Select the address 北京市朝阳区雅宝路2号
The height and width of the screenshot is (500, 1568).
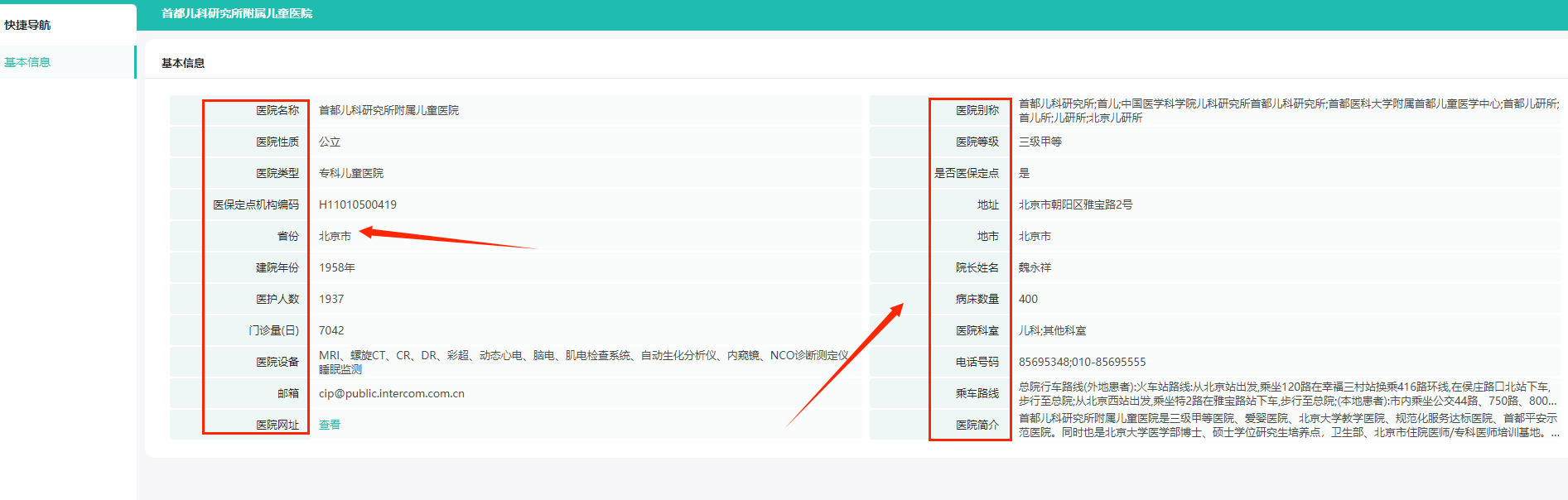pyautogui.click(x=1075, y=204)
